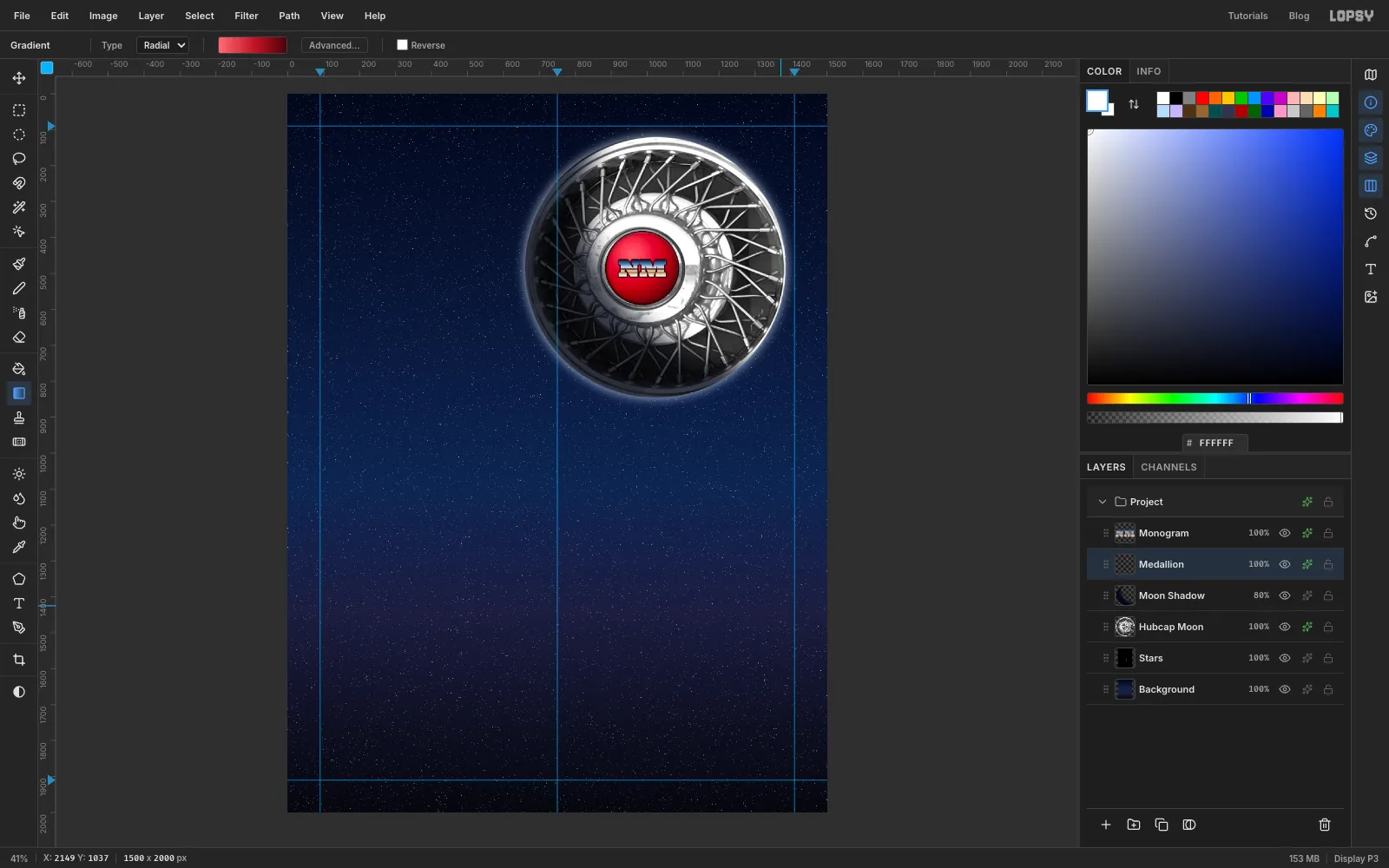Image resolution: width=1389 pixels, height=868 pixels.
Task: Open the Blog link
Action: (x=1299, y=16)
